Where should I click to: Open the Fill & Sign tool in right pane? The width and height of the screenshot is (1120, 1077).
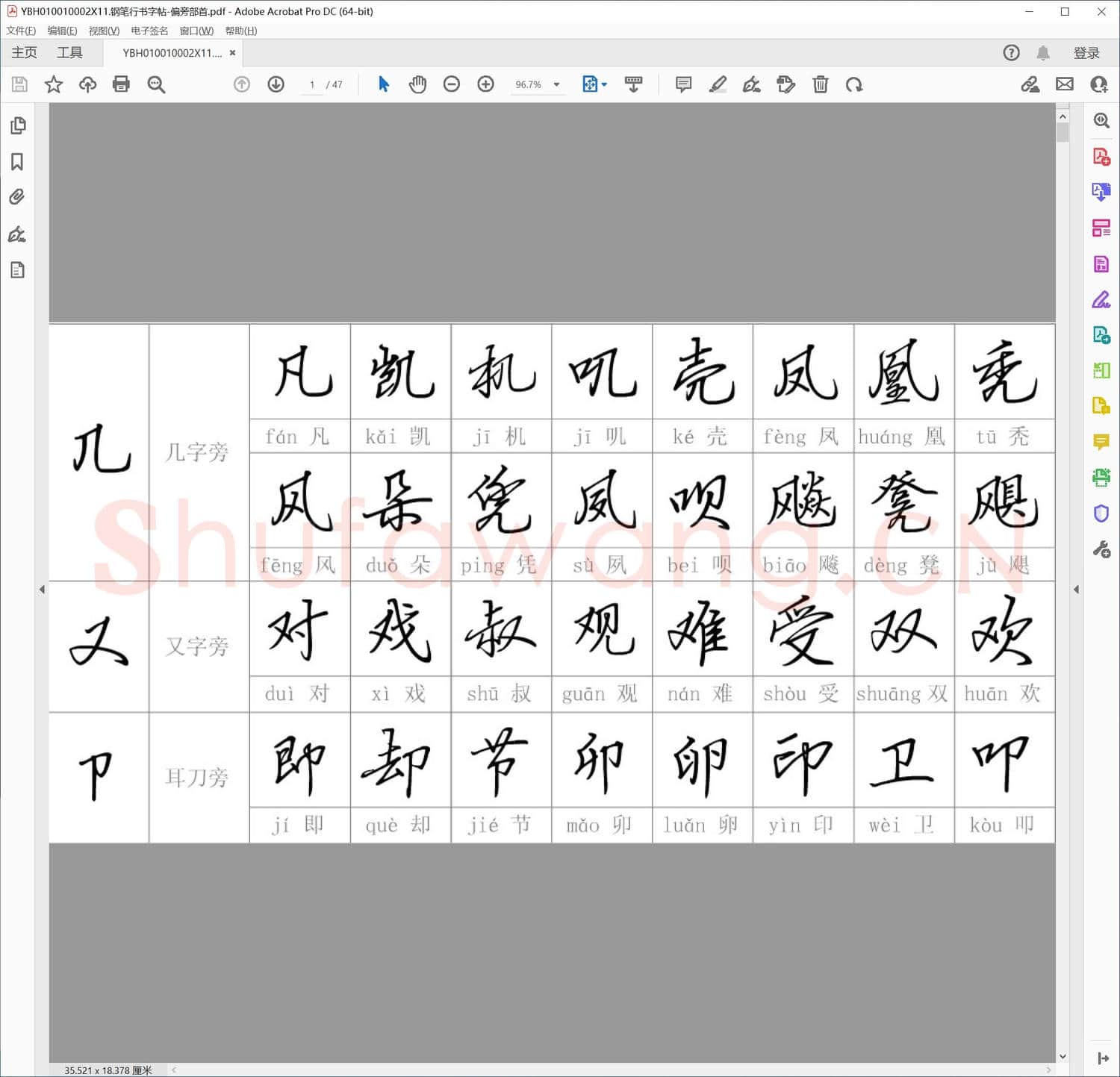[1101, 299]
